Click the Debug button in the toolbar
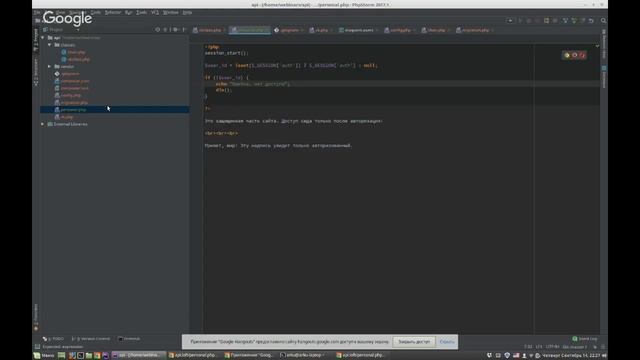 tap(529, 20)
